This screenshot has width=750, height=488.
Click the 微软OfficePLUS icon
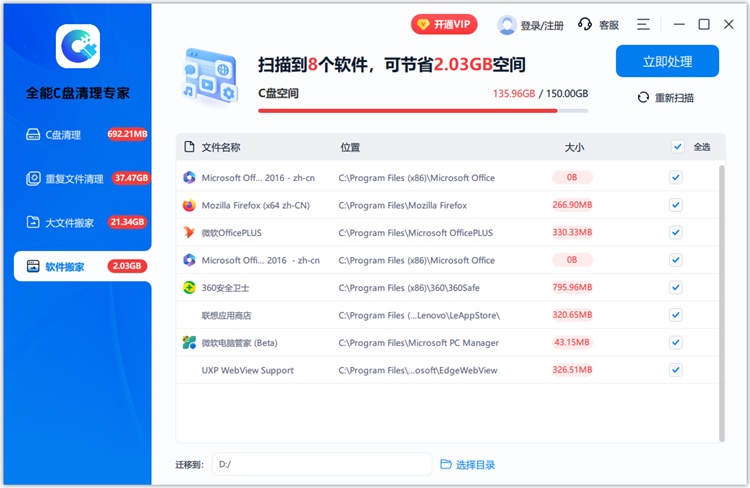pos(189,233)
